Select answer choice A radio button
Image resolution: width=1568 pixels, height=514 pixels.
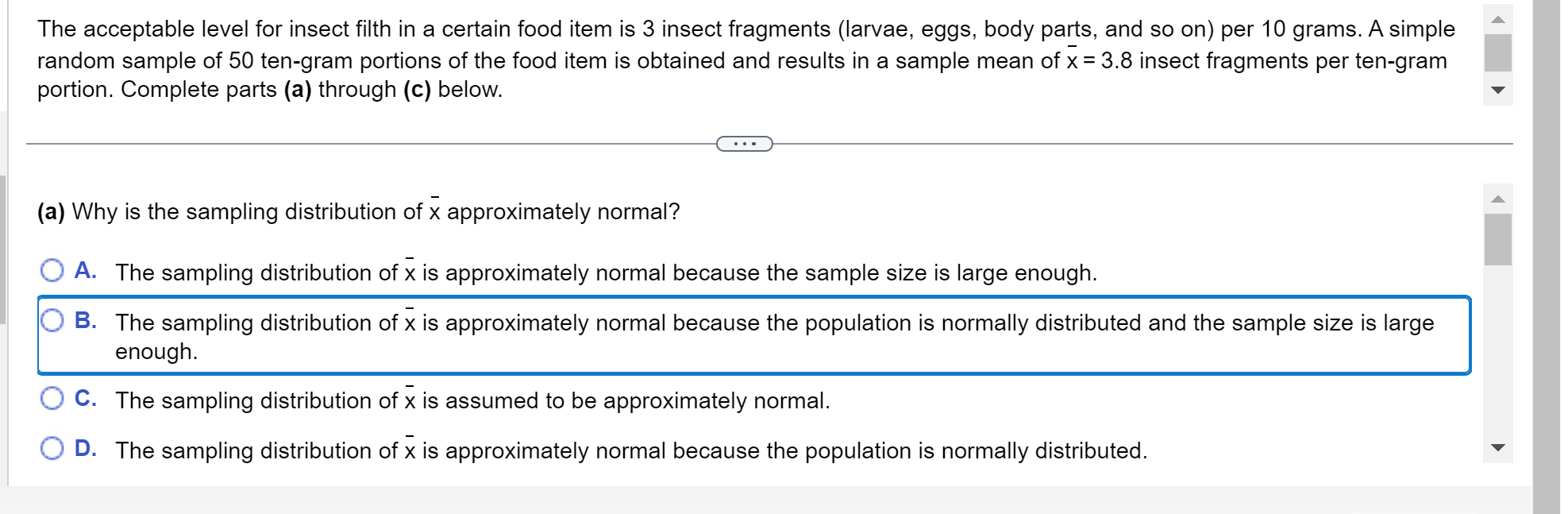coord(52,272)
